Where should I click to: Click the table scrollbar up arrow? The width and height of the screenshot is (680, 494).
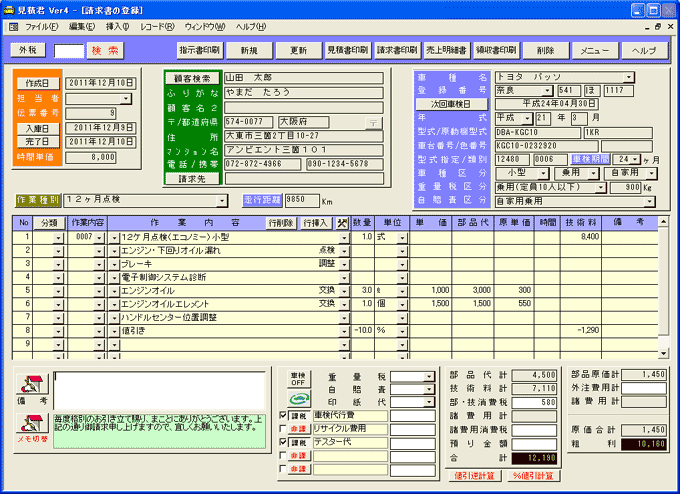click(663, 222)
